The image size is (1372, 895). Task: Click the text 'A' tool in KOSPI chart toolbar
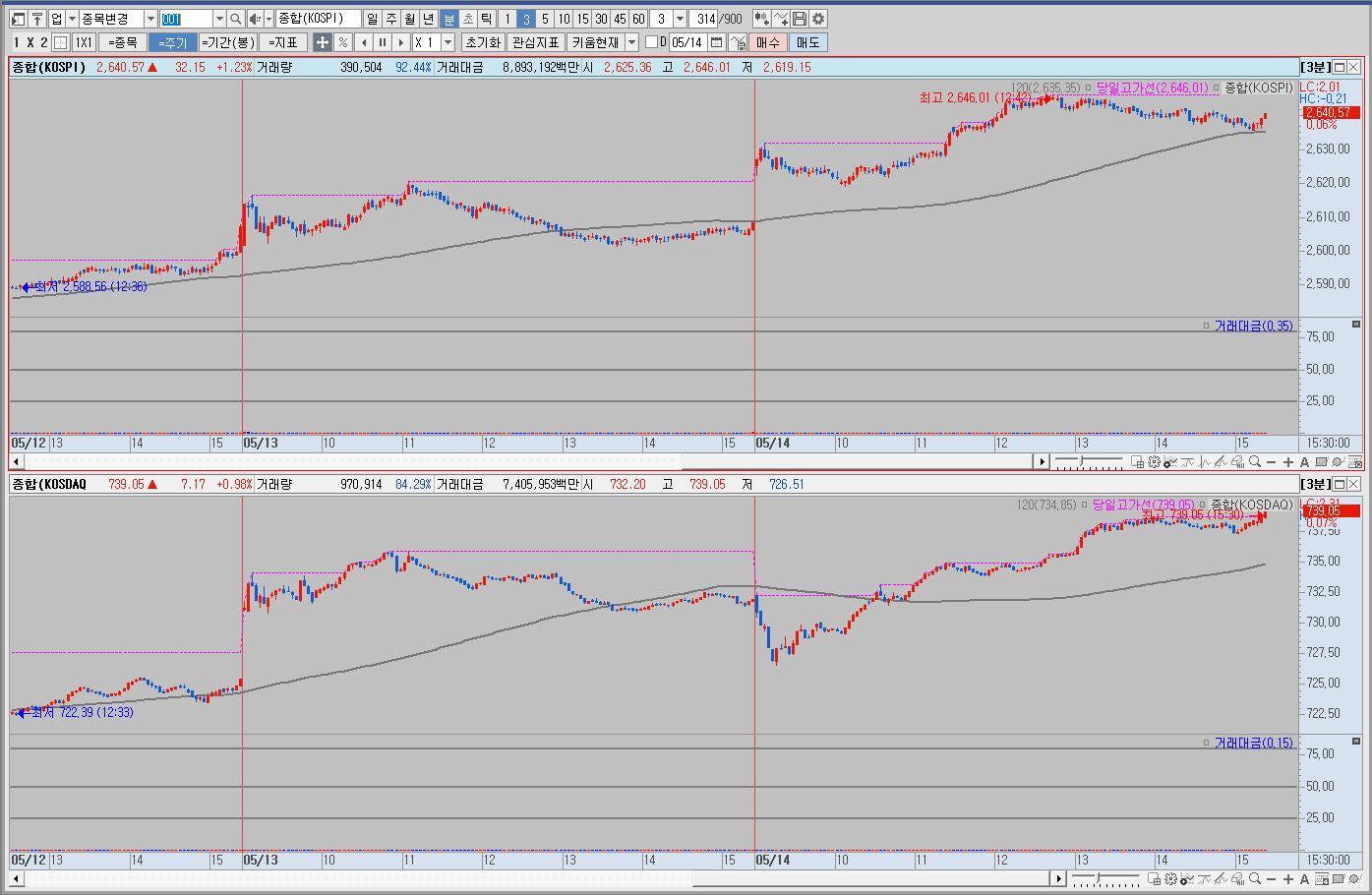point(1304,461)
